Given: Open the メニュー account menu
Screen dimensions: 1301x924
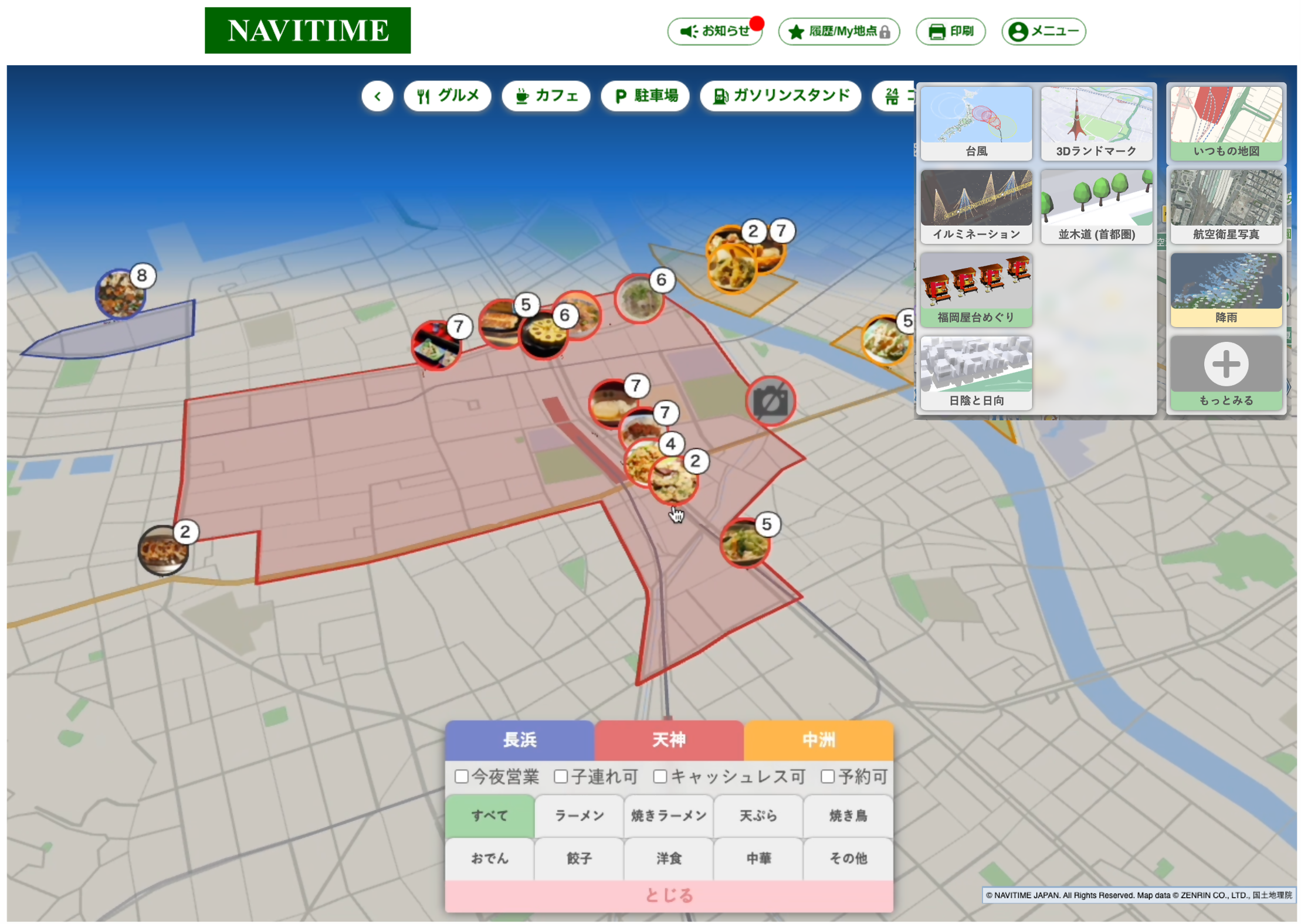Looking at the screenshot, I should [1043, 31].
